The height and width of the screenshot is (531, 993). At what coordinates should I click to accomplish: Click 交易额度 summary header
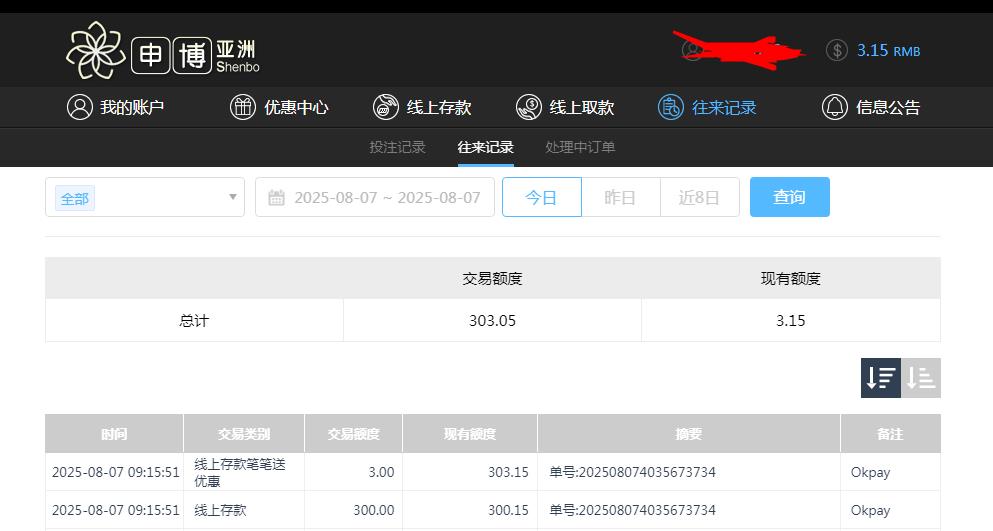click(492, 278)
